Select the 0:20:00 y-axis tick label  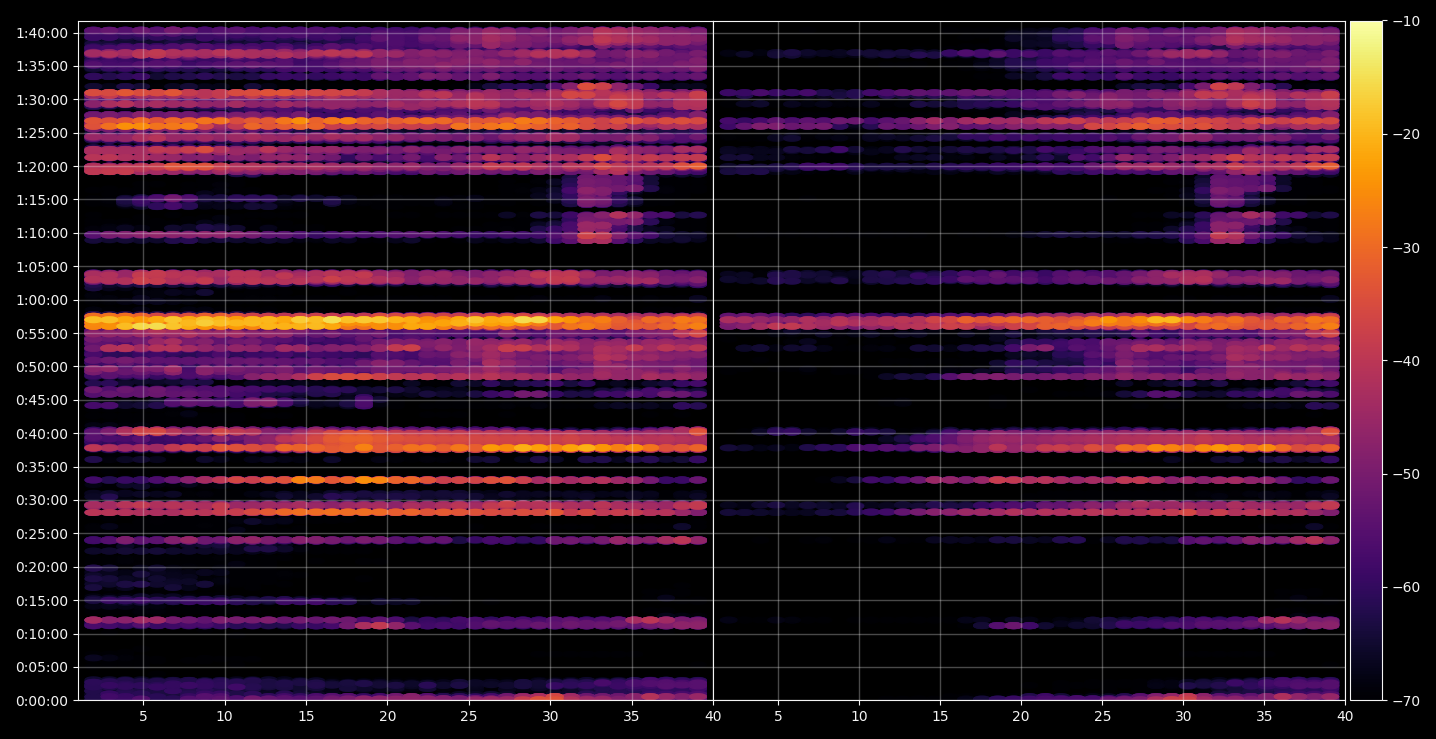(42, 567)
